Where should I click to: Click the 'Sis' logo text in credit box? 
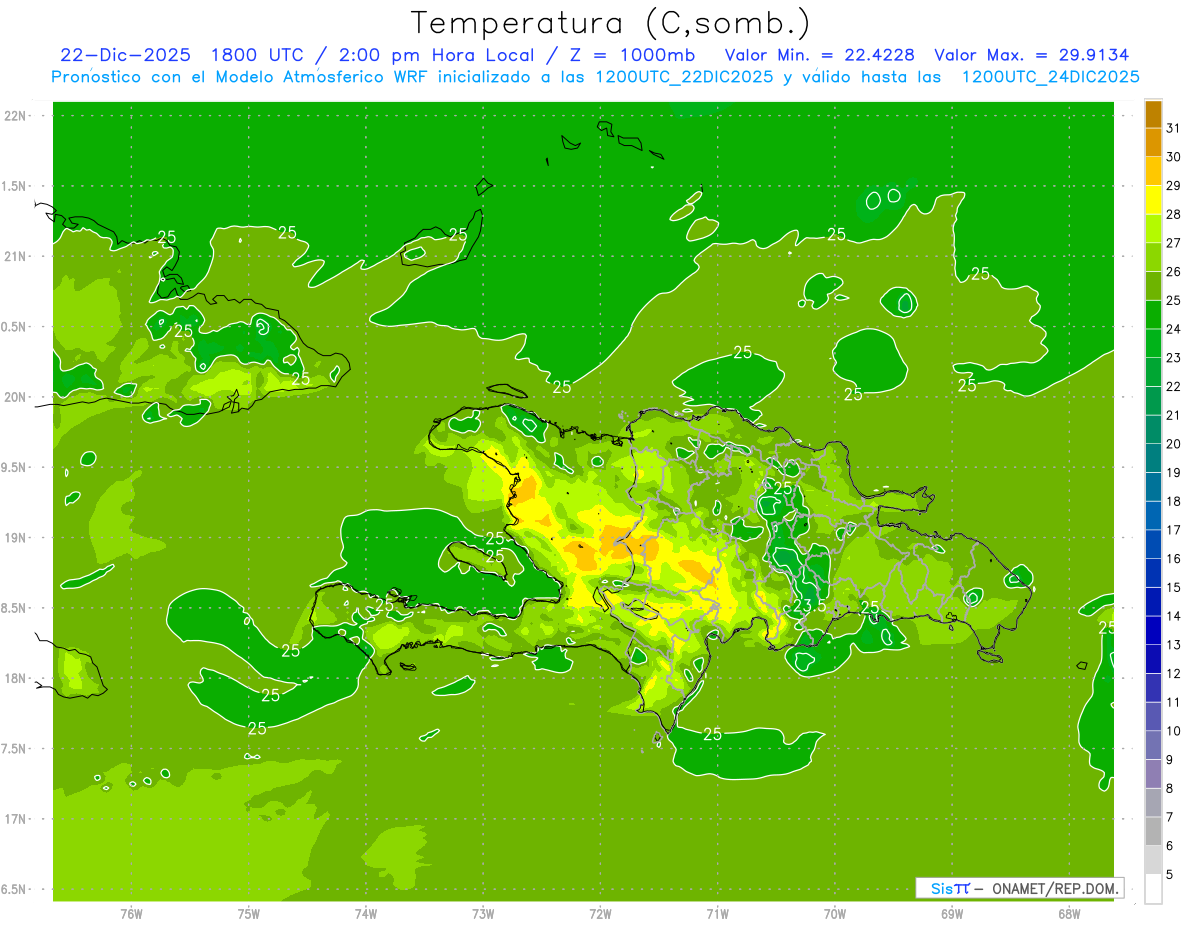(x=941, y=888)
